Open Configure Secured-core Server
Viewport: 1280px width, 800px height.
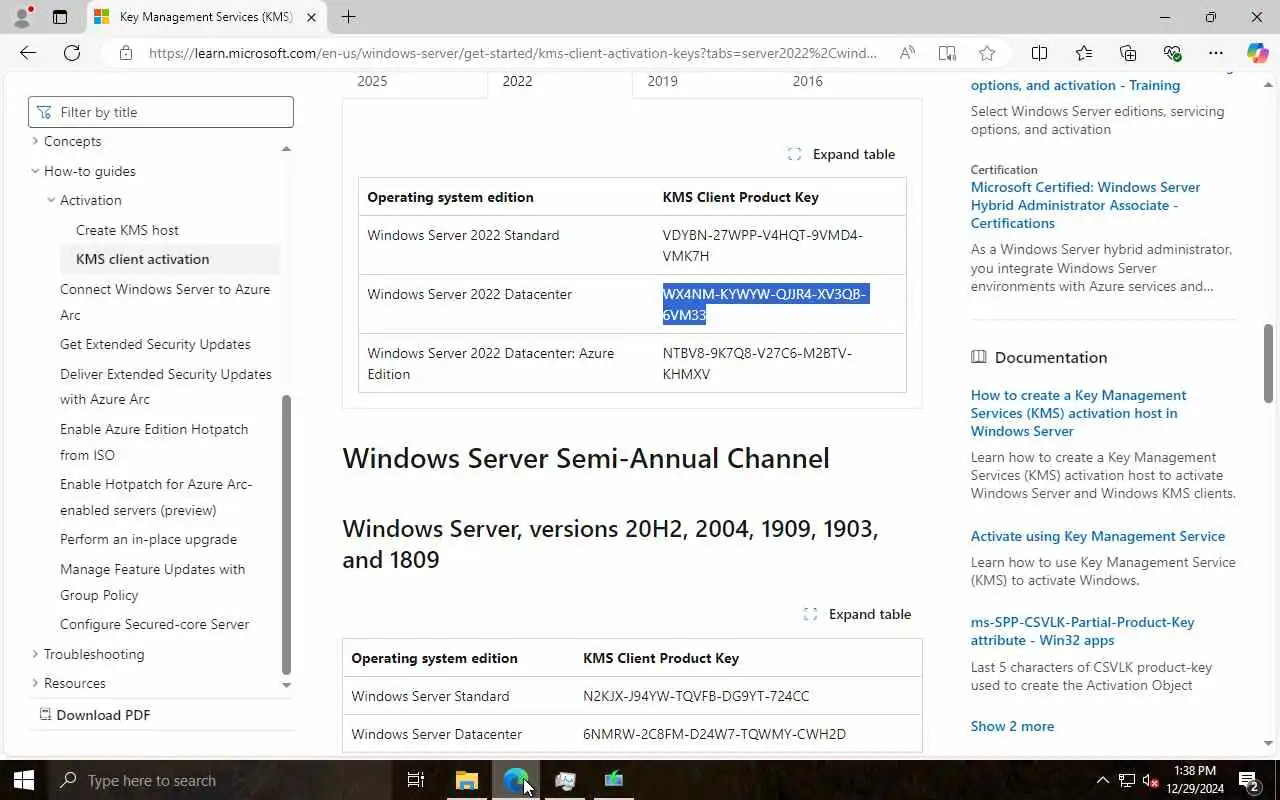point(154,624)
